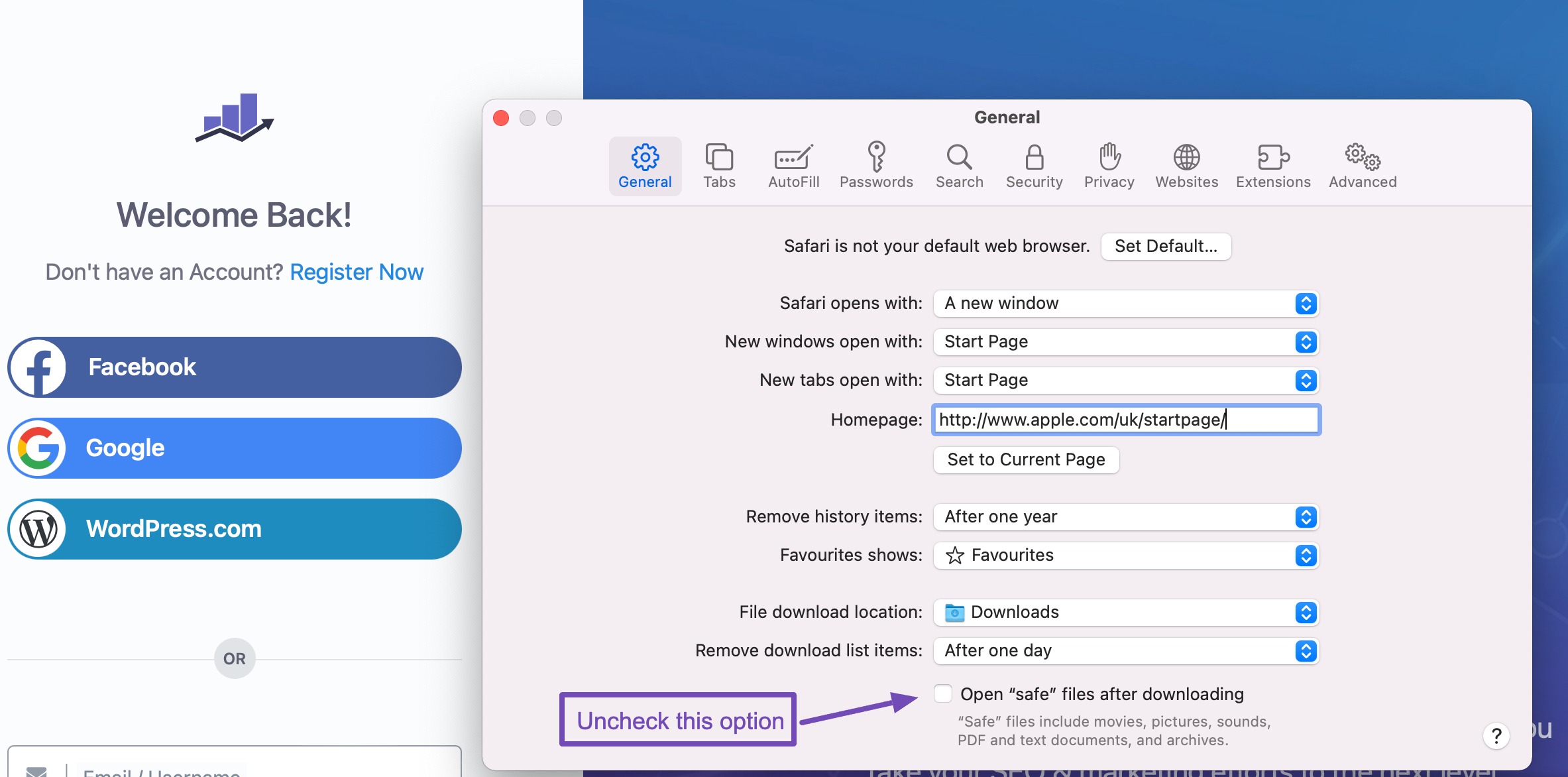
Task: Log in with the Google button
Action: point(235,448)
